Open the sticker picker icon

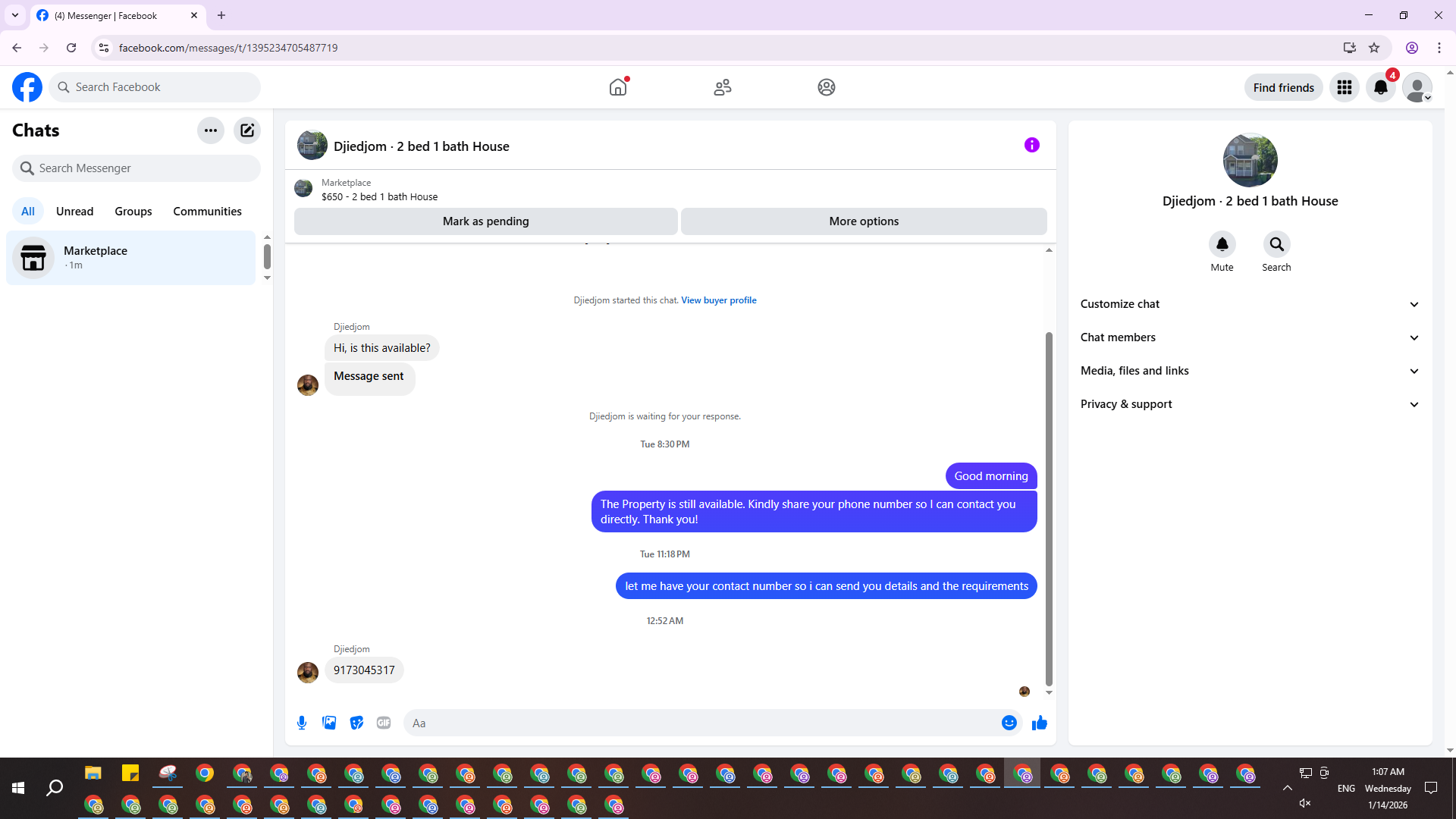pos(356,723)
